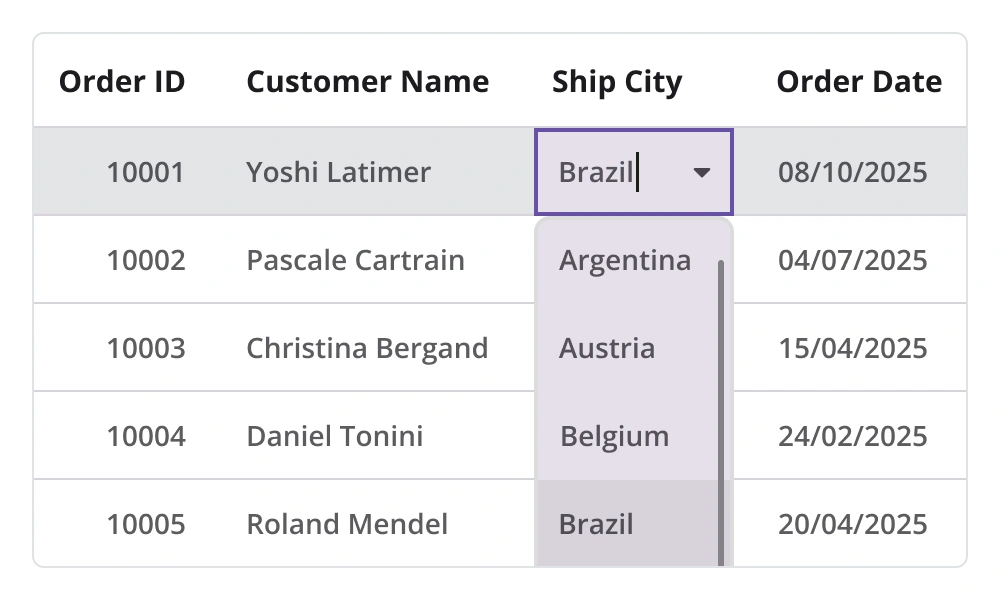The height and width of the screenshot is (600, 1000).
Task: Click the Order Date column header
Action: tap(859, 82)
